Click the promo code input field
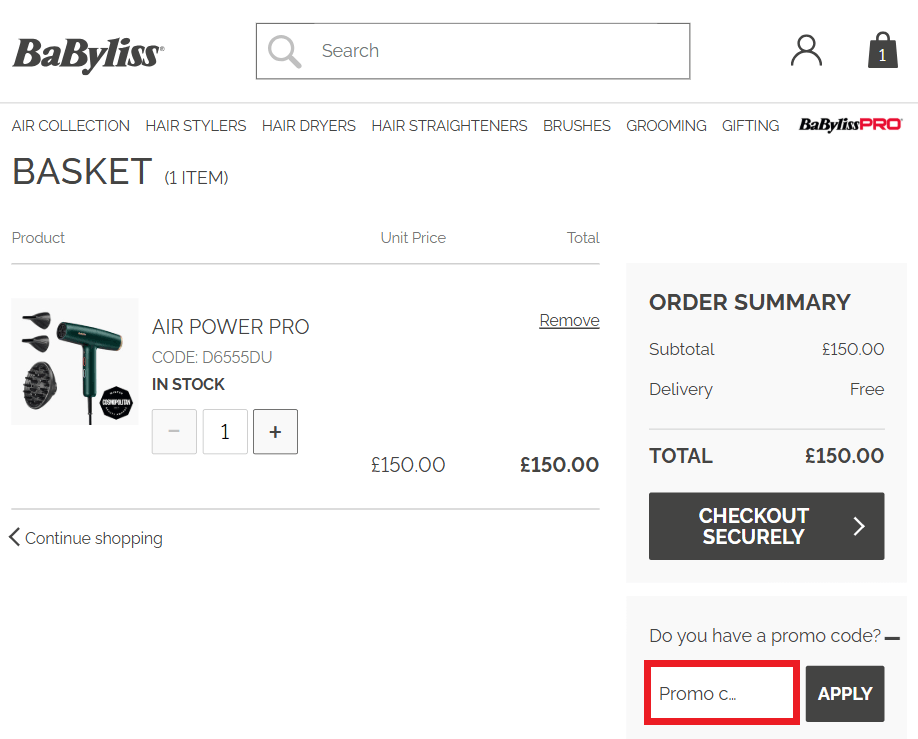 click(x=721, y=692)
